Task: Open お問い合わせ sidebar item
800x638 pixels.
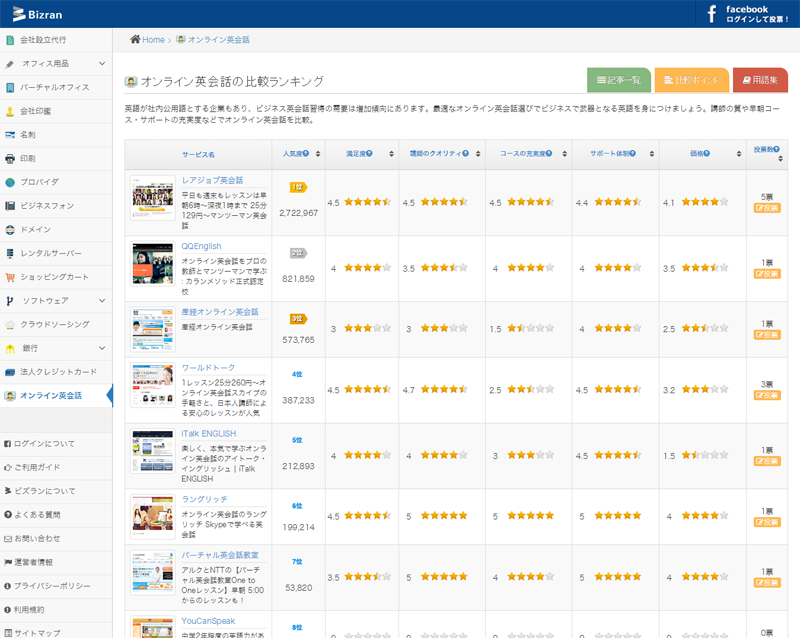Action: tap(56, 538)
